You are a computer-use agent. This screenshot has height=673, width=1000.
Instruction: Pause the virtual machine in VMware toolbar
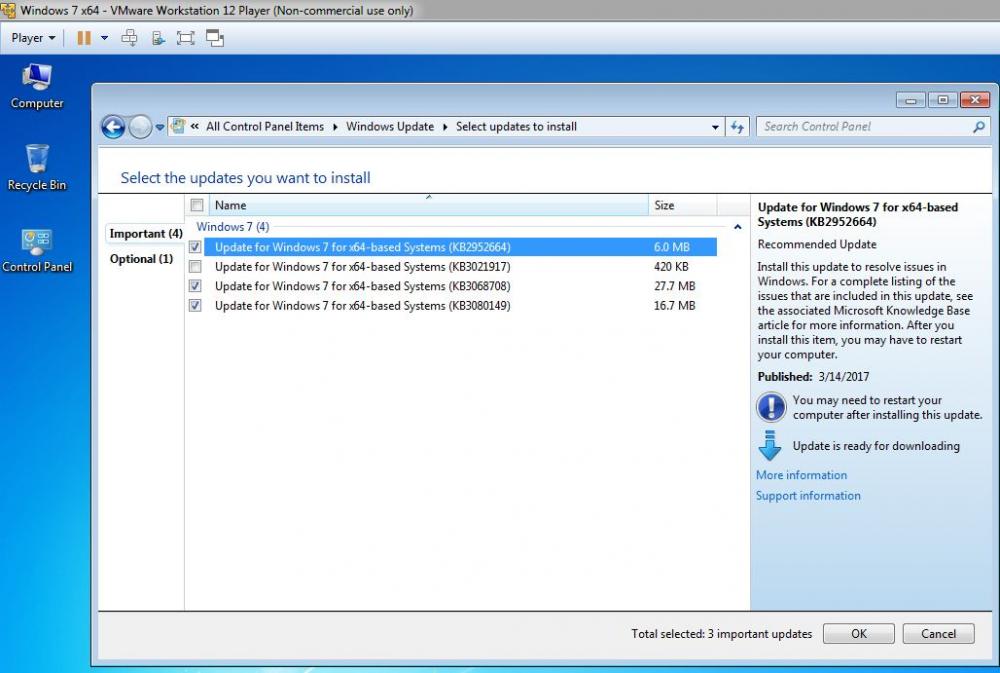coord(83,38)
